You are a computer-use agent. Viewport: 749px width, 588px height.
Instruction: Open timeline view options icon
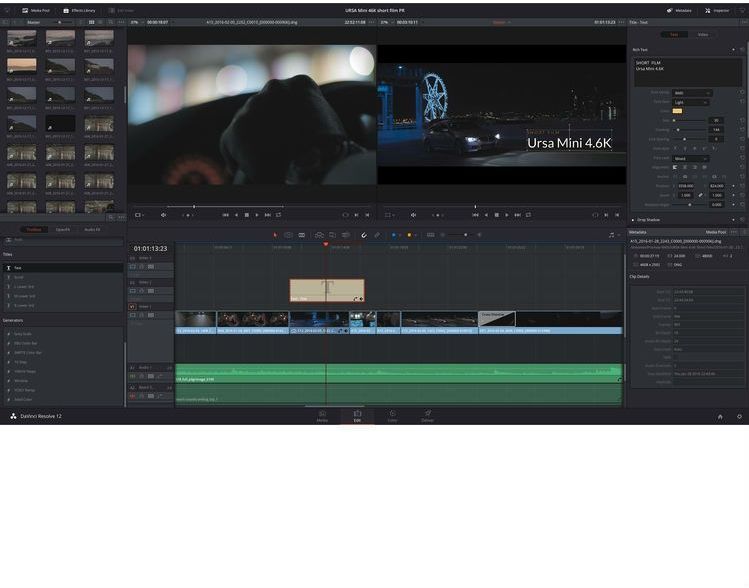point(430,235)
